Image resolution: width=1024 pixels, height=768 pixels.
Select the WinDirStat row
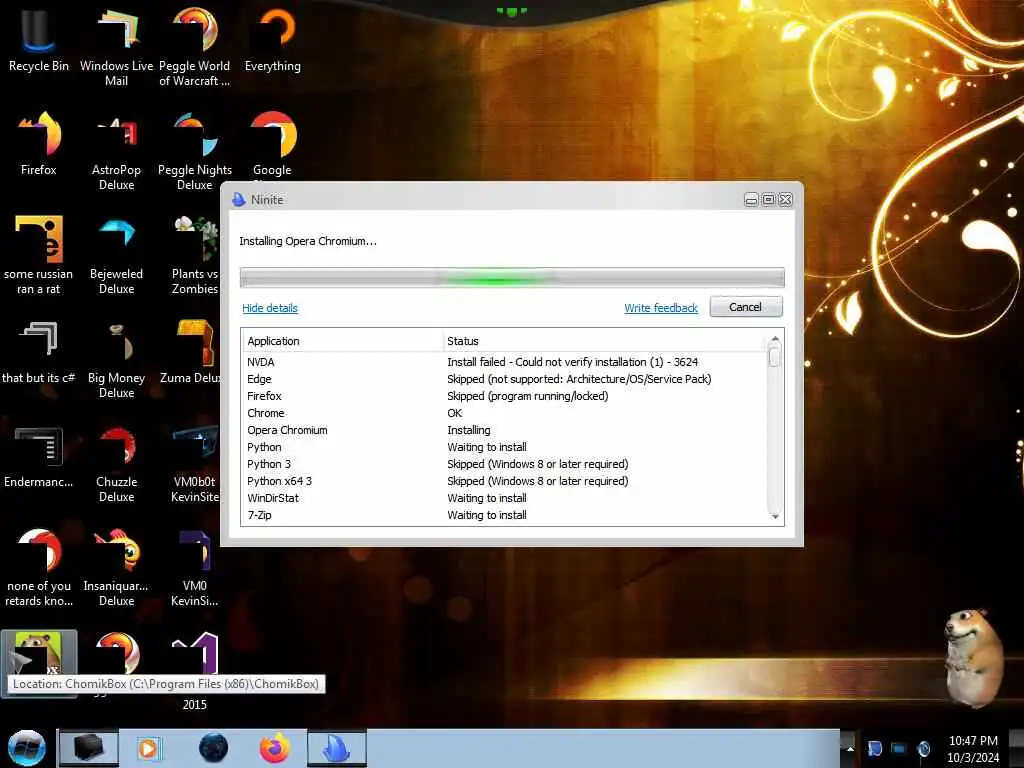[x=504, y=498]
